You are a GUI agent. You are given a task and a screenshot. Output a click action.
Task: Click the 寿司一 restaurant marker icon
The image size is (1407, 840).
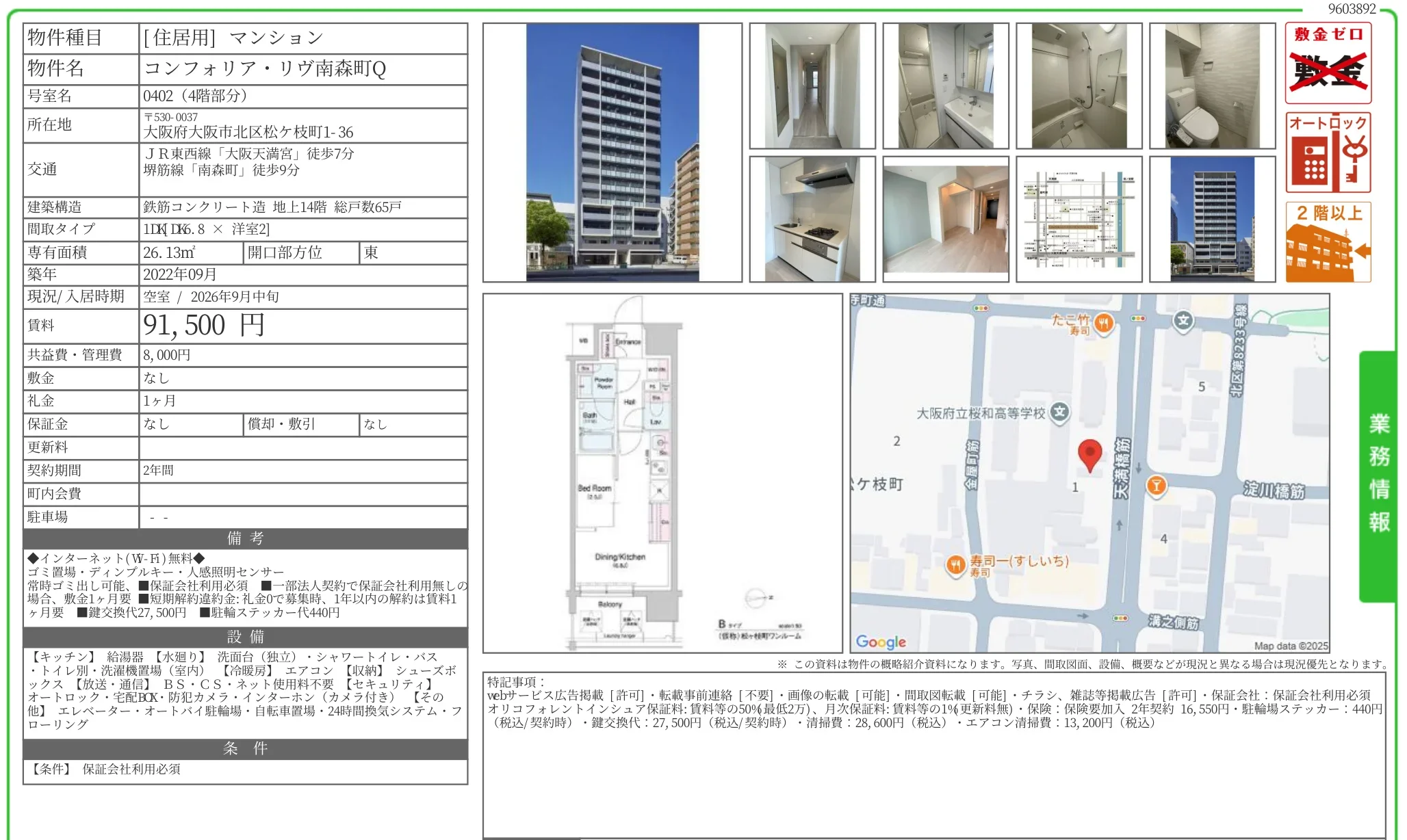click(x=956, y=565)
